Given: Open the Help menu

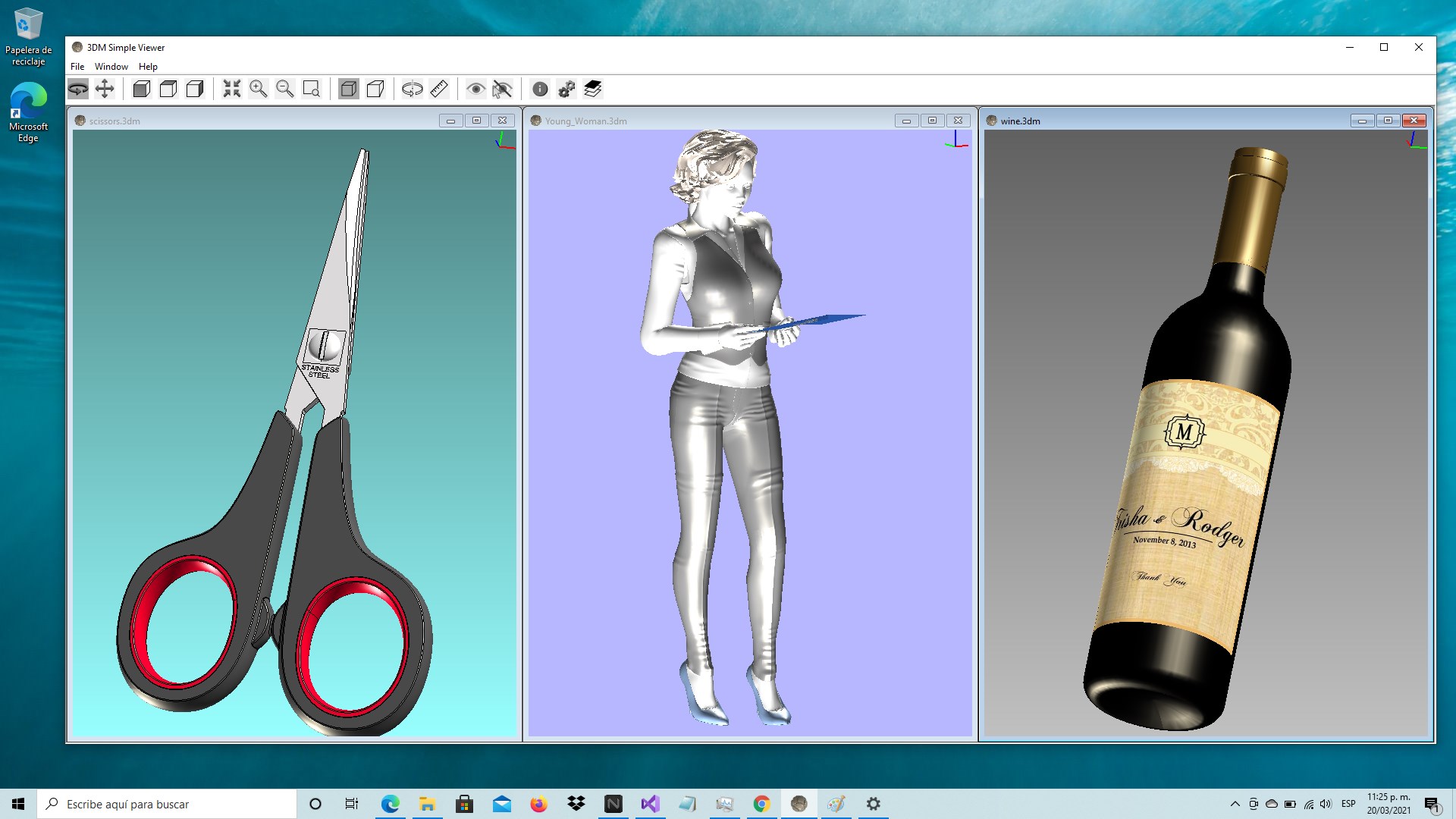Looking at the screenshot, I should pos(148,67).
